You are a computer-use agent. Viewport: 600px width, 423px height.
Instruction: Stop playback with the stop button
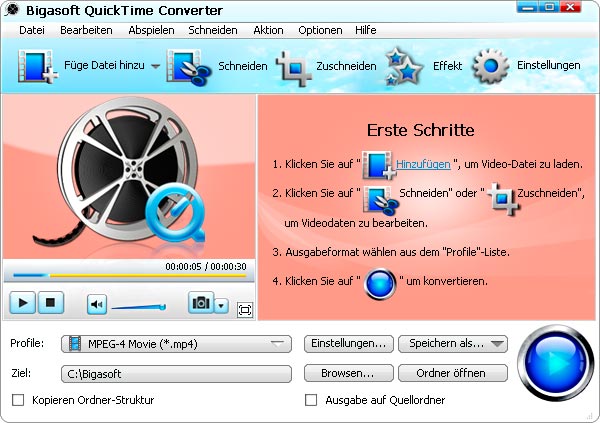(x=50, y=302)
